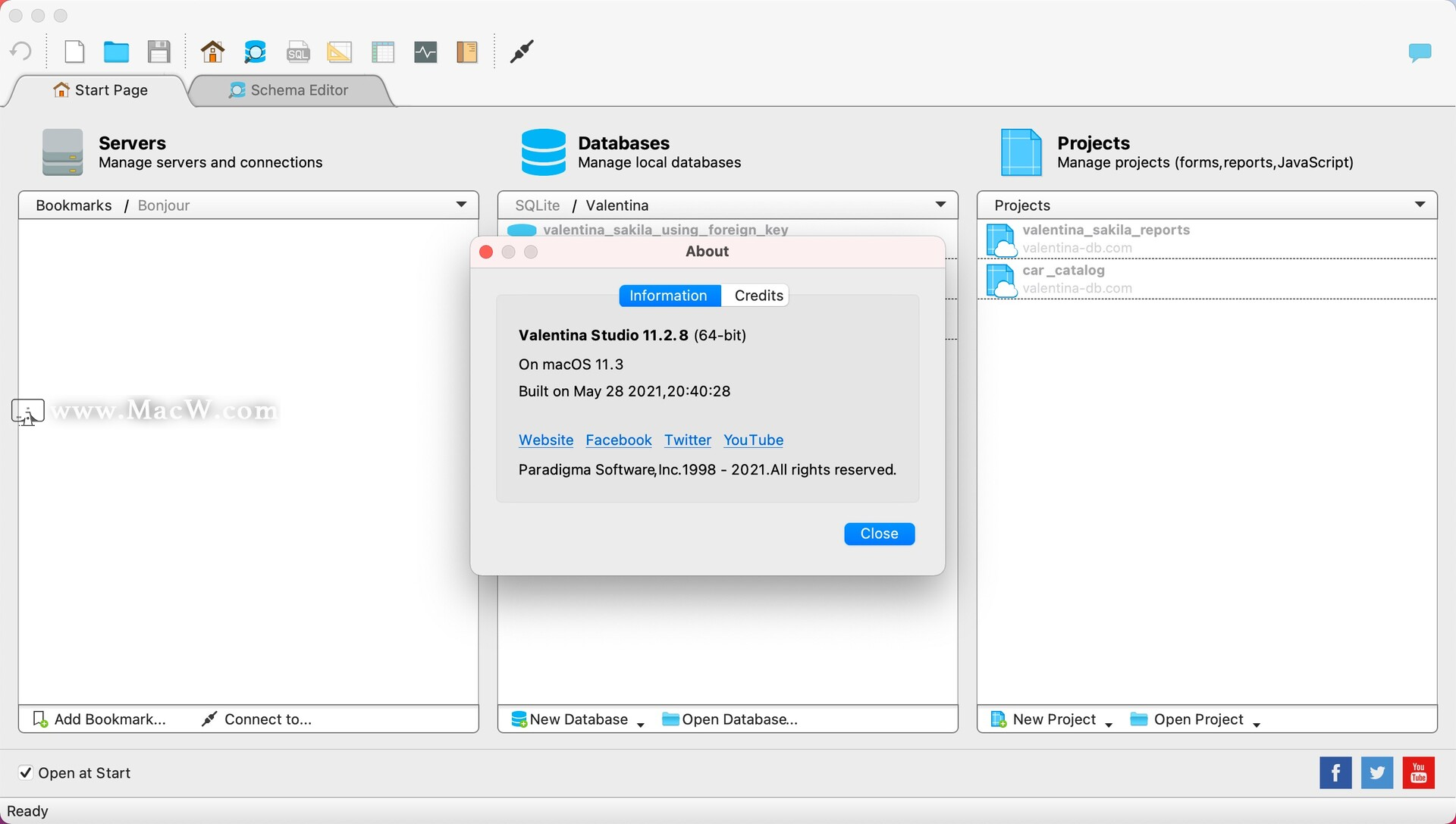The image size is (1456, 824).
Task: Toggle Open at Start checkbox
Action: coord(25,771)
